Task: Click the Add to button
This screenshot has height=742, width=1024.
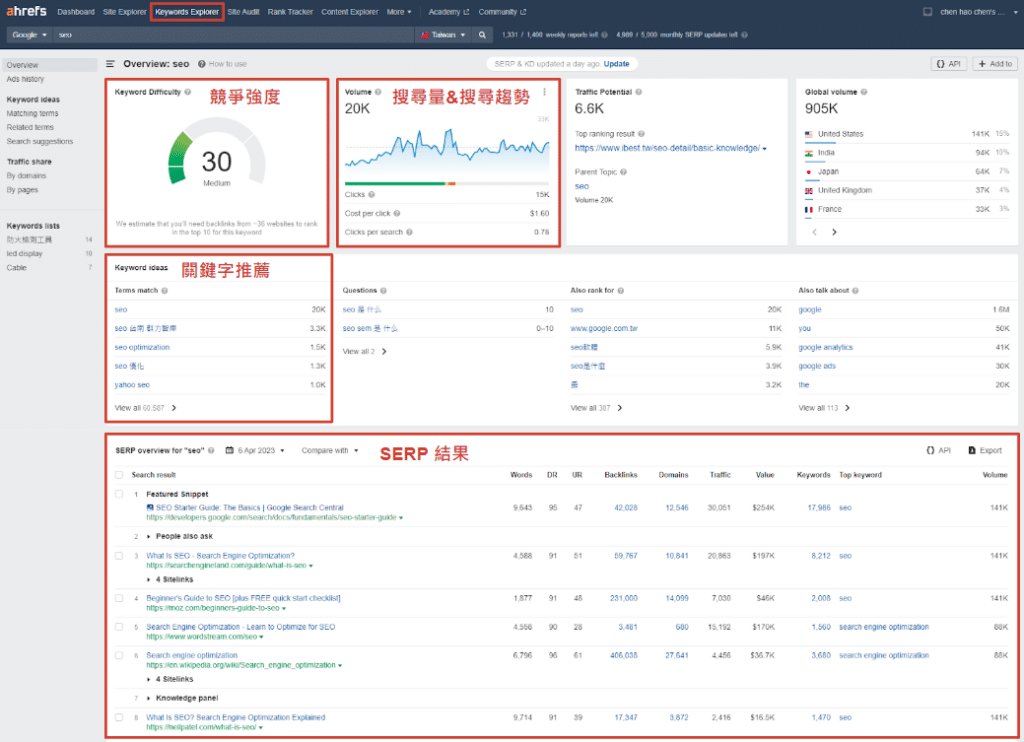Action: (995, 64)
